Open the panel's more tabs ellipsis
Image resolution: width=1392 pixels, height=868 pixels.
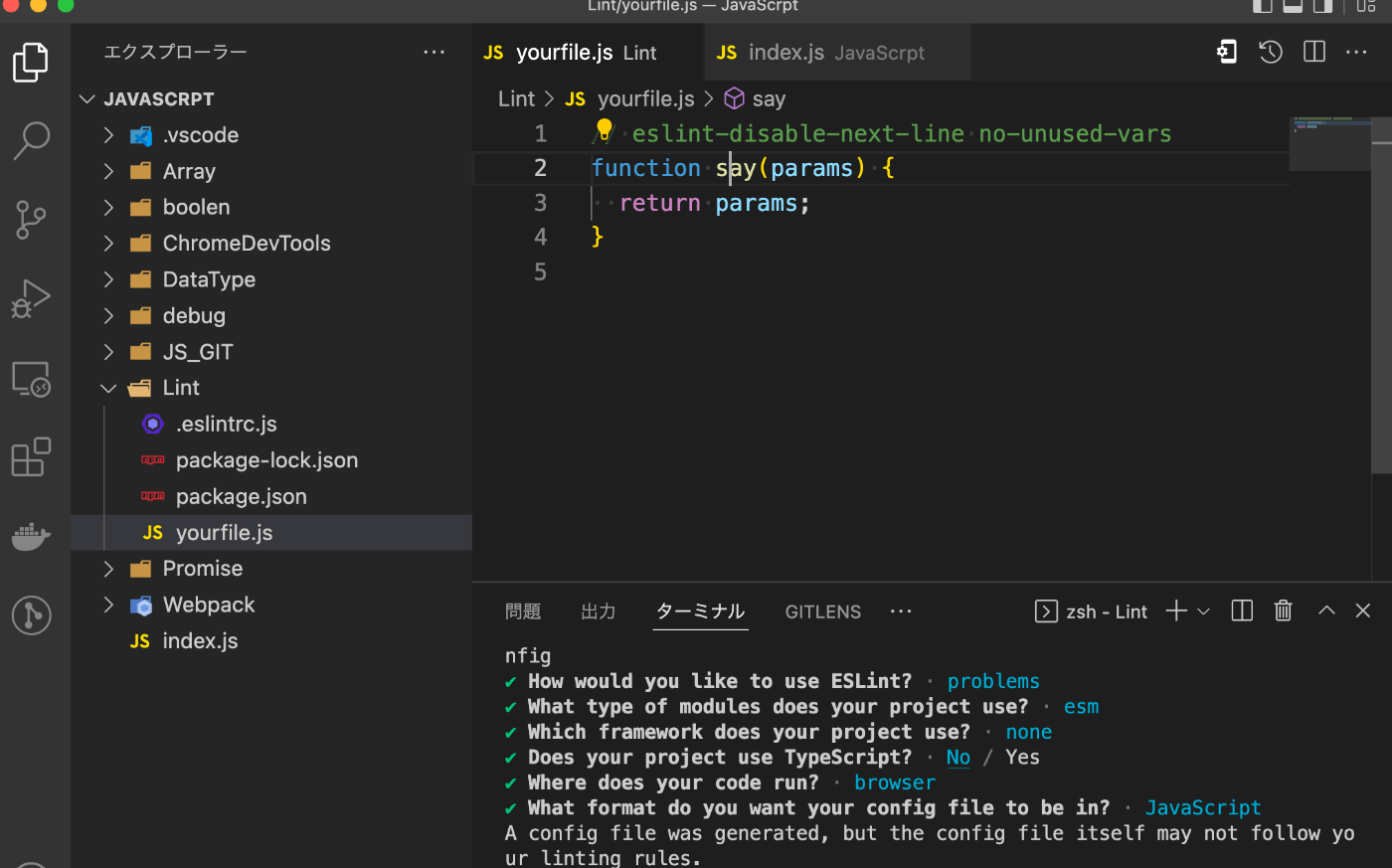[901, 611]
